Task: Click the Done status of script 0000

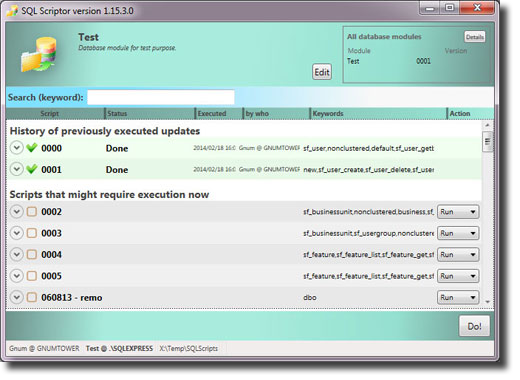Action: coord(117,148)
